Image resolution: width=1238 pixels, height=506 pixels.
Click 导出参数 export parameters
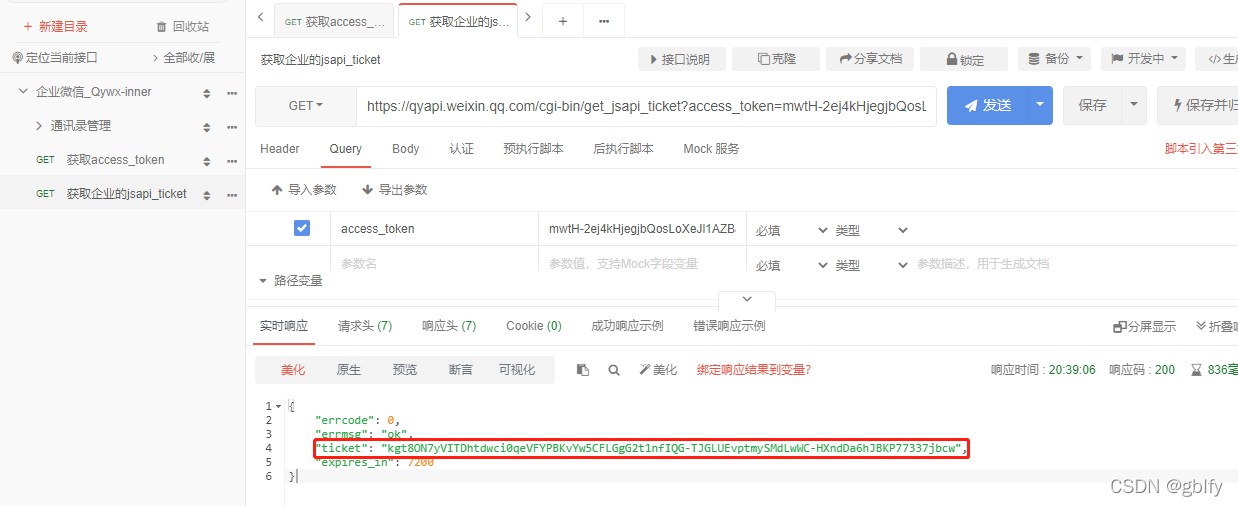394,190
